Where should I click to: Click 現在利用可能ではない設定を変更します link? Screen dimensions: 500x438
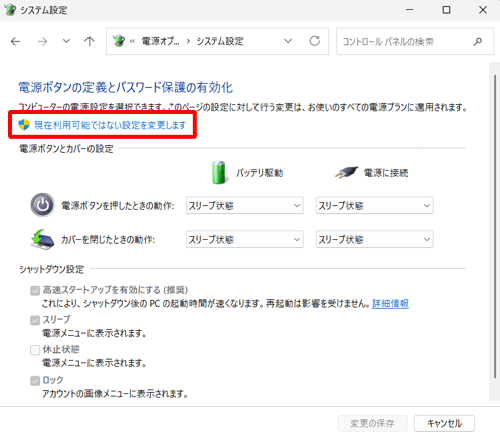pos(110,125)
